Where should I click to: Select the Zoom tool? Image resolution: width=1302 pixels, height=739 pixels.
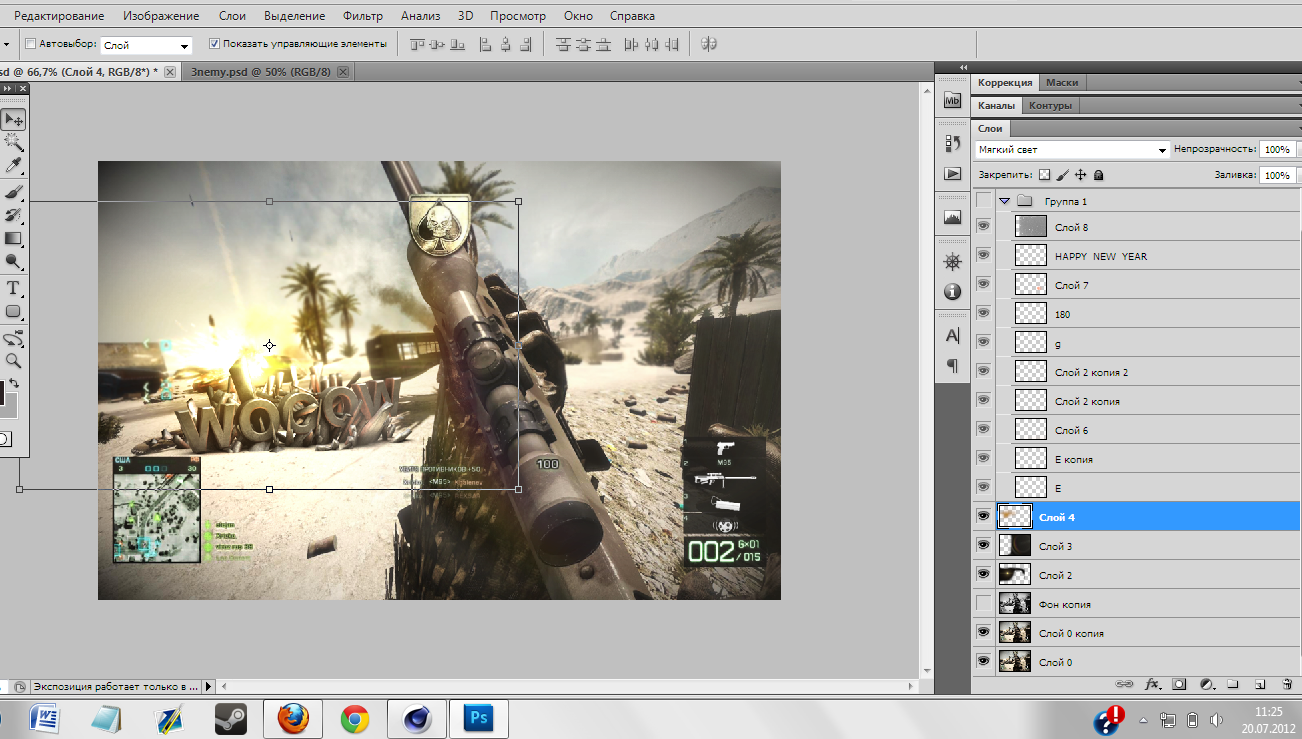pyautogui.click(x=14, y=361)
